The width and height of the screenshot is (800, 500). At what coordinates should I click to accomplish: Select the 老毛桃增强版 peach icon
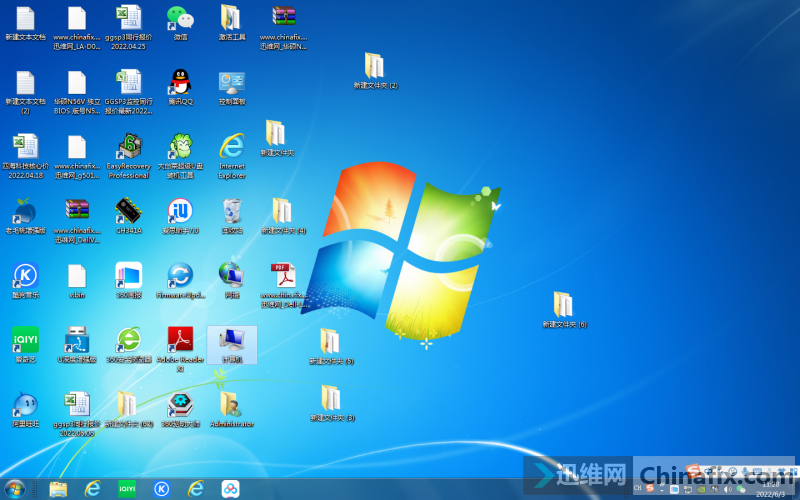click(x=26, y=216)
